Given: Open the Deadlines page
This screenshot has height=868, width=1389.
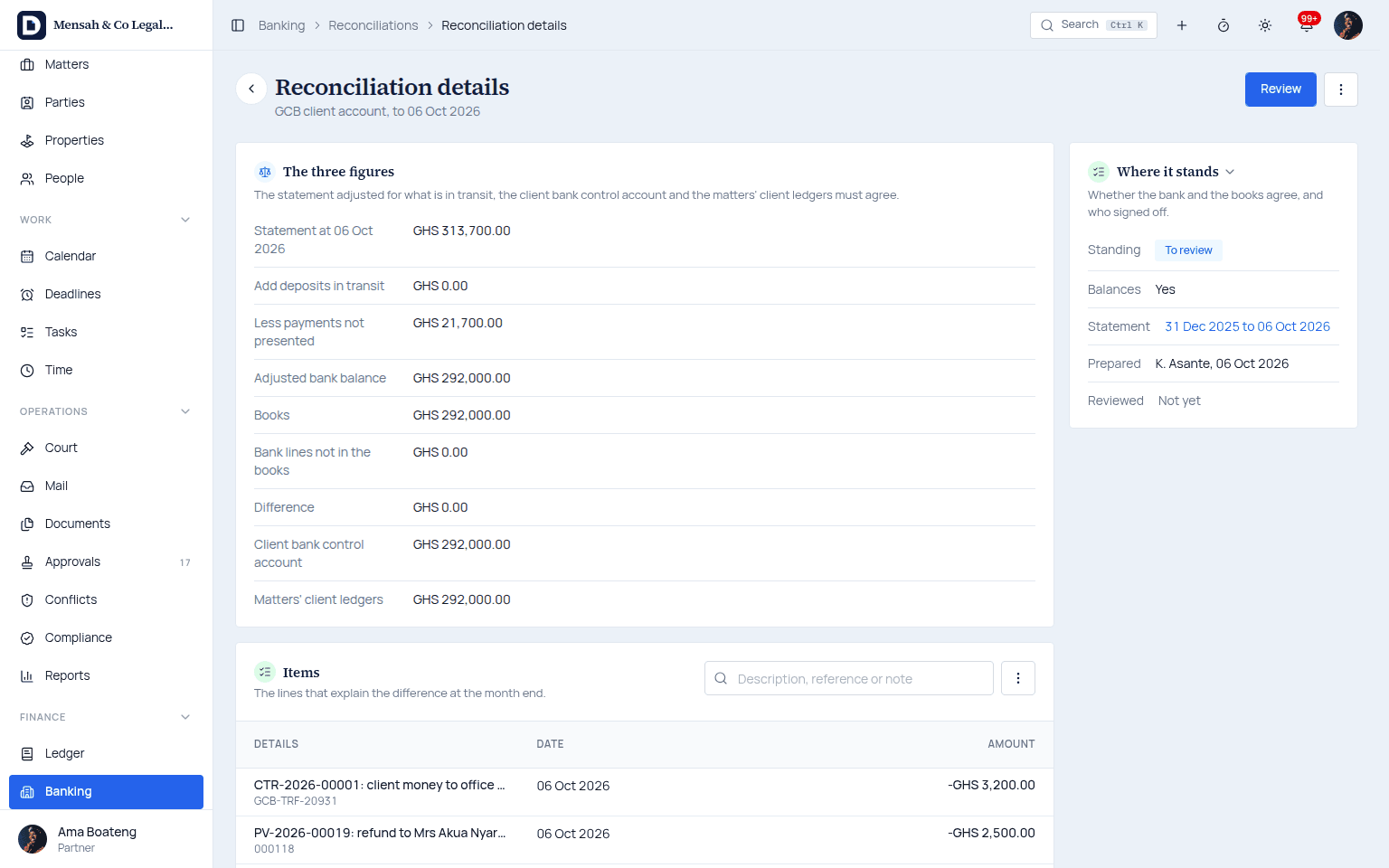Looking at the screenshot, I should click(x=106, y=294).
